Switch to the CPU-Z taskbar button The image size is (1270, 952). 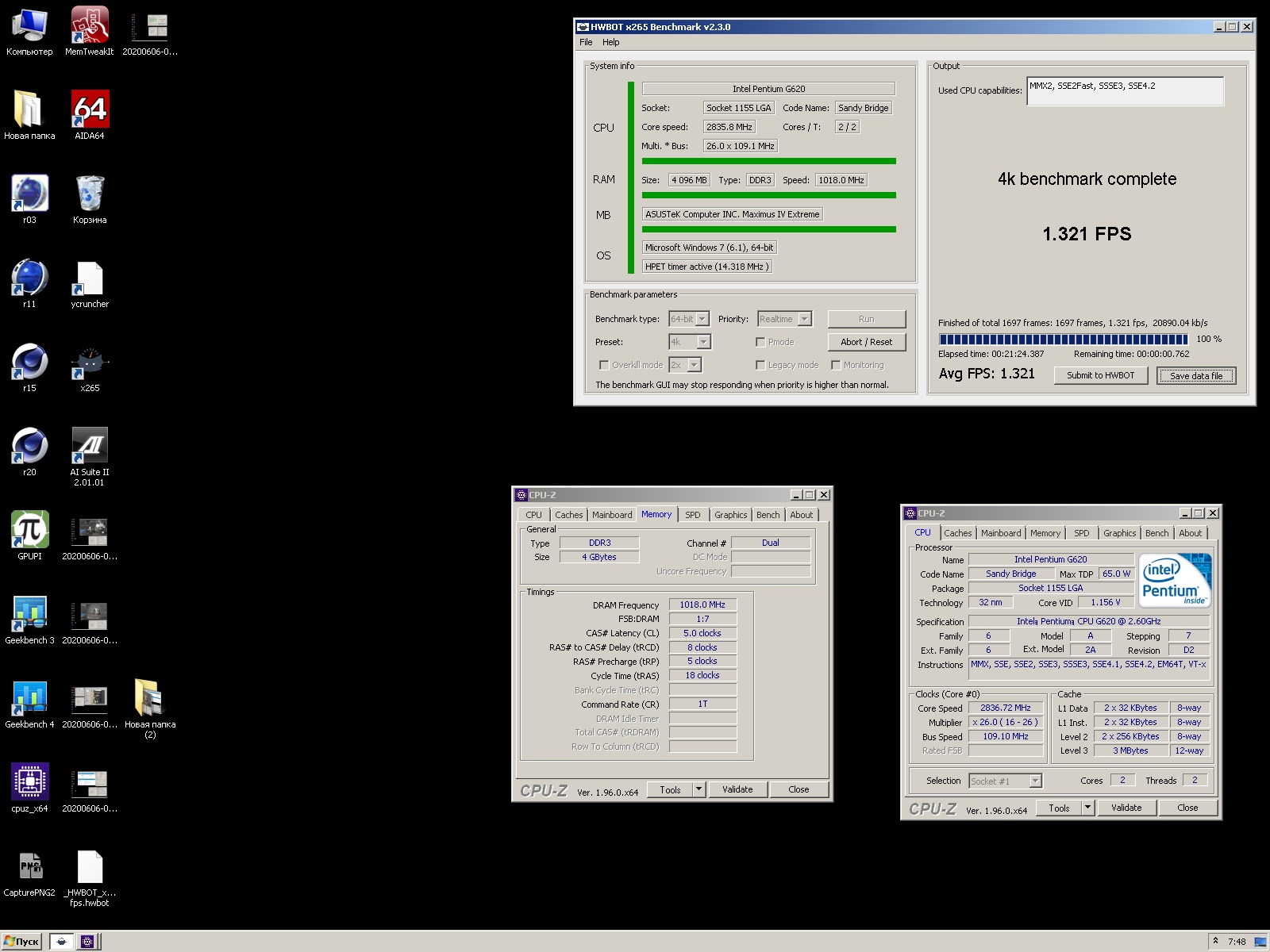(87, 942)
